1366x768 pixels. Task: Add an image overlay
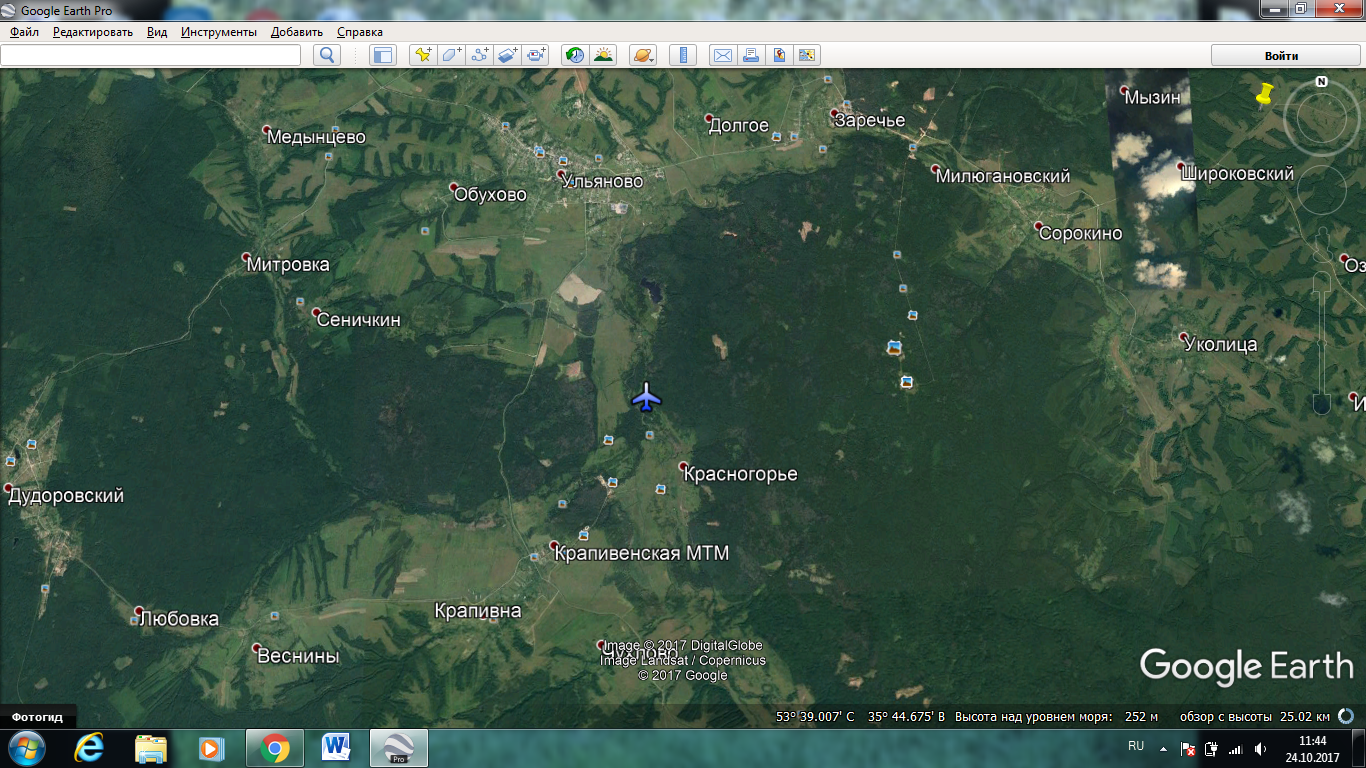[508, 55]
